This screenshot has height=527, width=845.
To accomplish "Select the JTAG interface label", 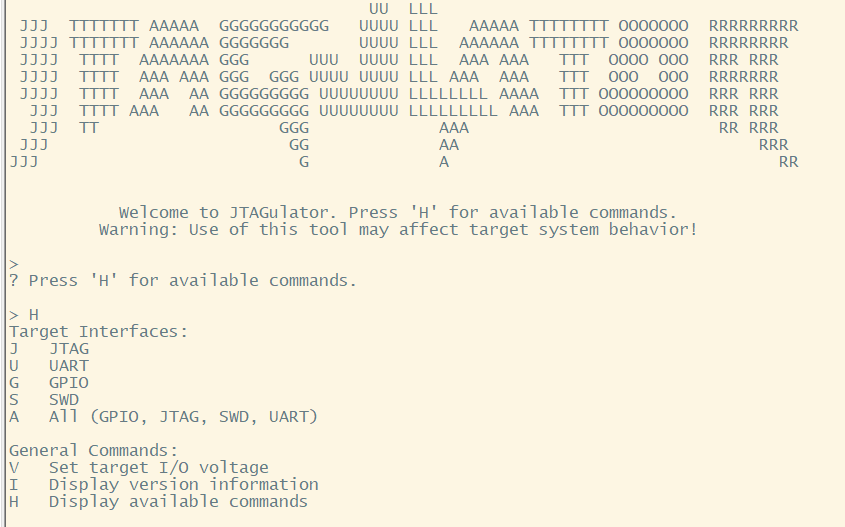I will 68,349.
